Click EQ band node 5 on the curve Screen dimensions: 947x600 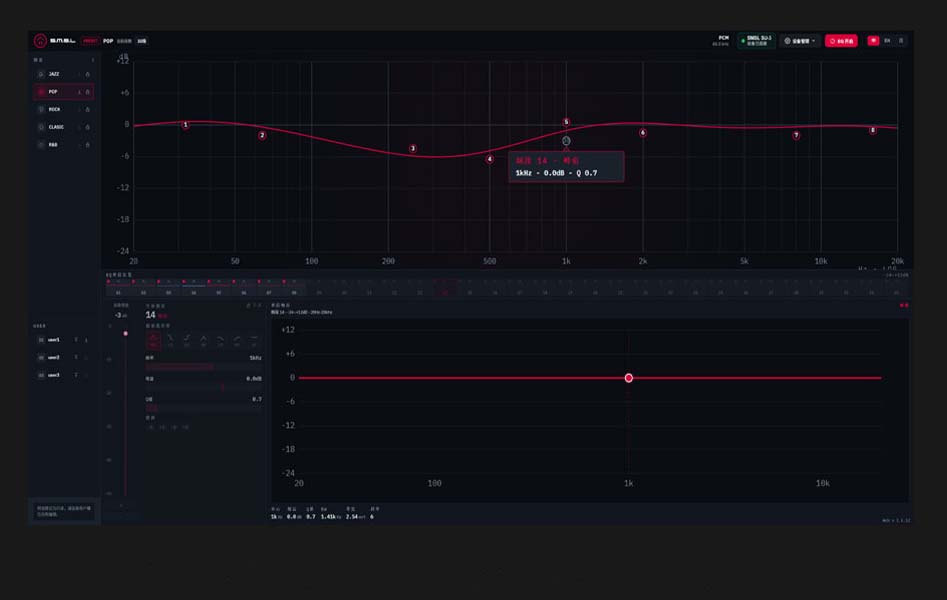566,122
